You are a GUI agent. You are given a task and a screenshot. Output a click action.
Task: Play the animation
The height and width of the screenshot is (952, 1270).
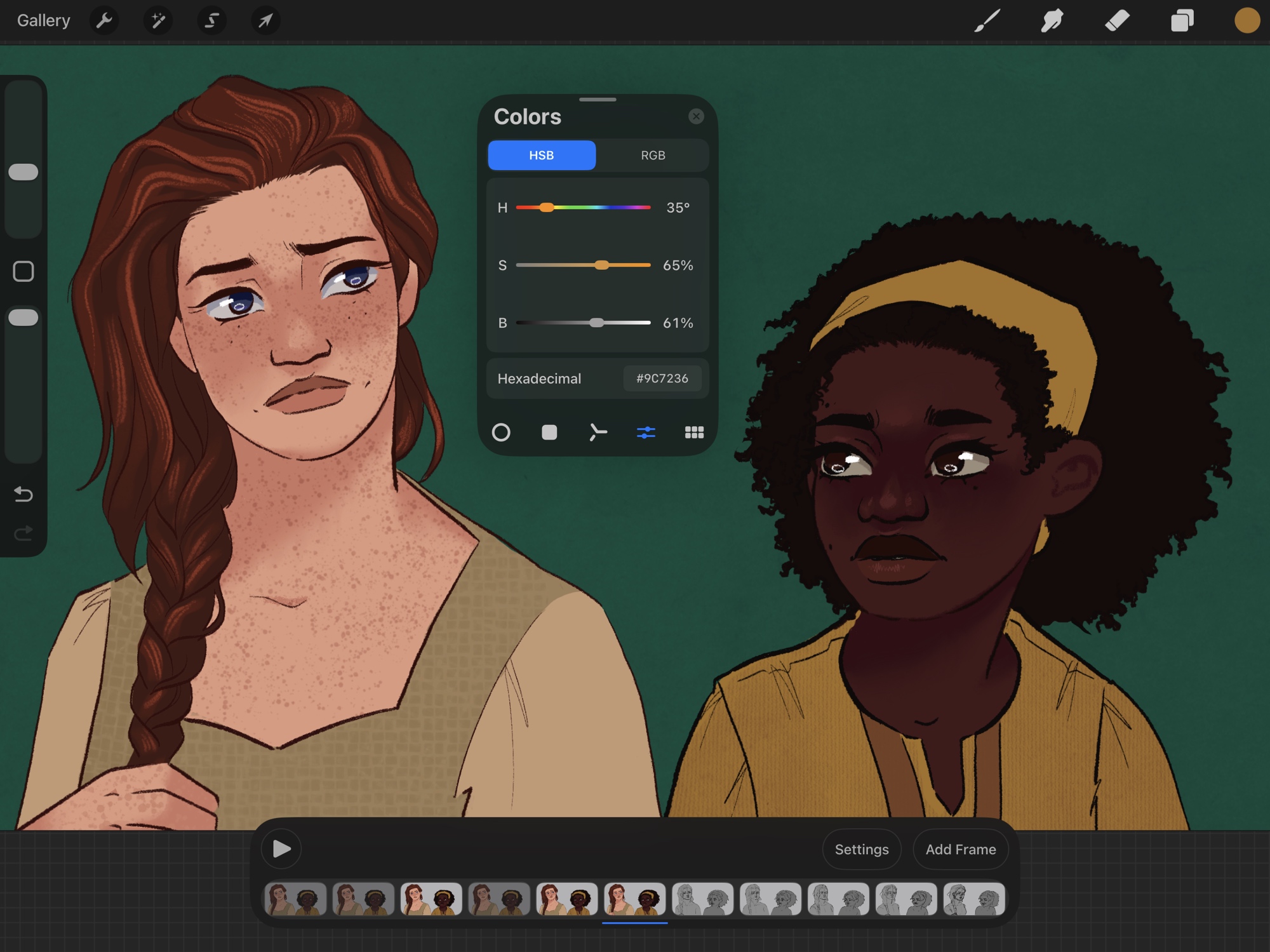pos(281,848)
